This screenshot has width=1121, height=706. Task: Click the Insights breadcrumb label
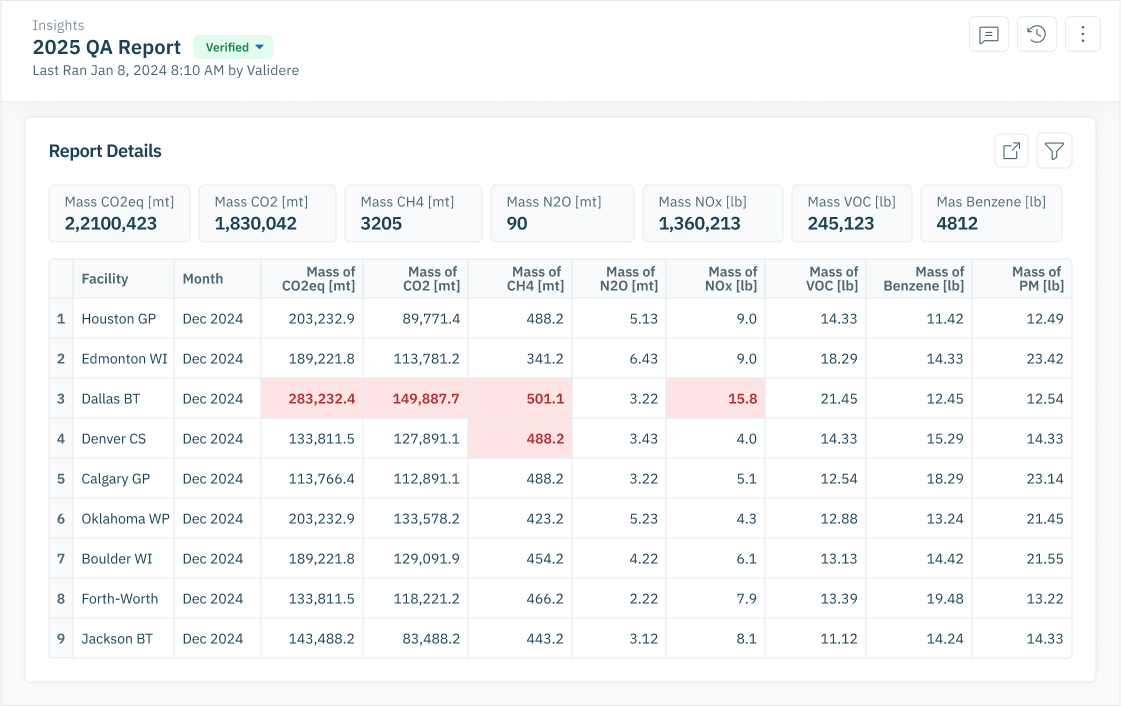[x=58, y=25]
